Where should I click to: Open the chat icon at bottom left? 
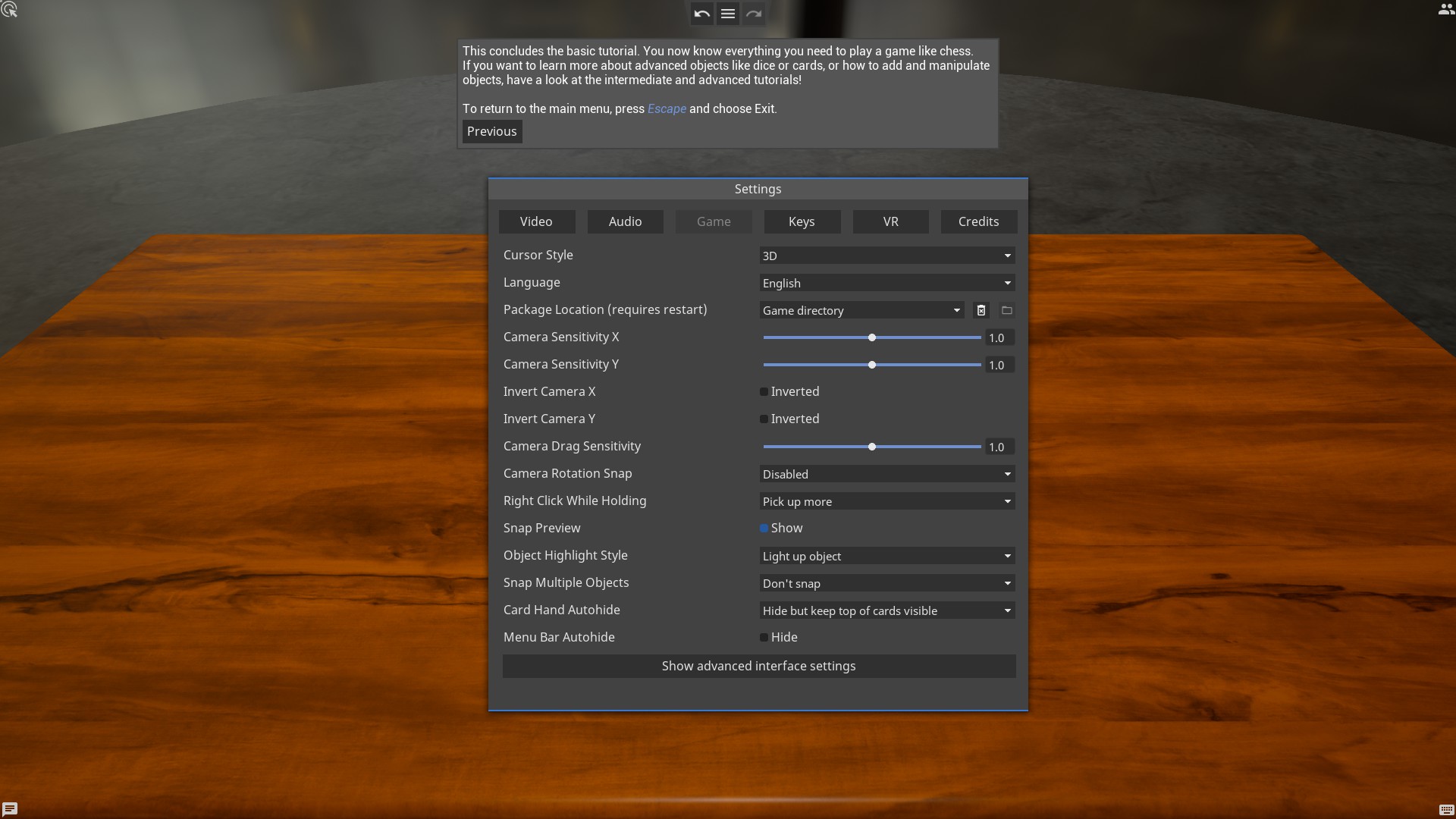pyautogui.click(x=10, y=808)
